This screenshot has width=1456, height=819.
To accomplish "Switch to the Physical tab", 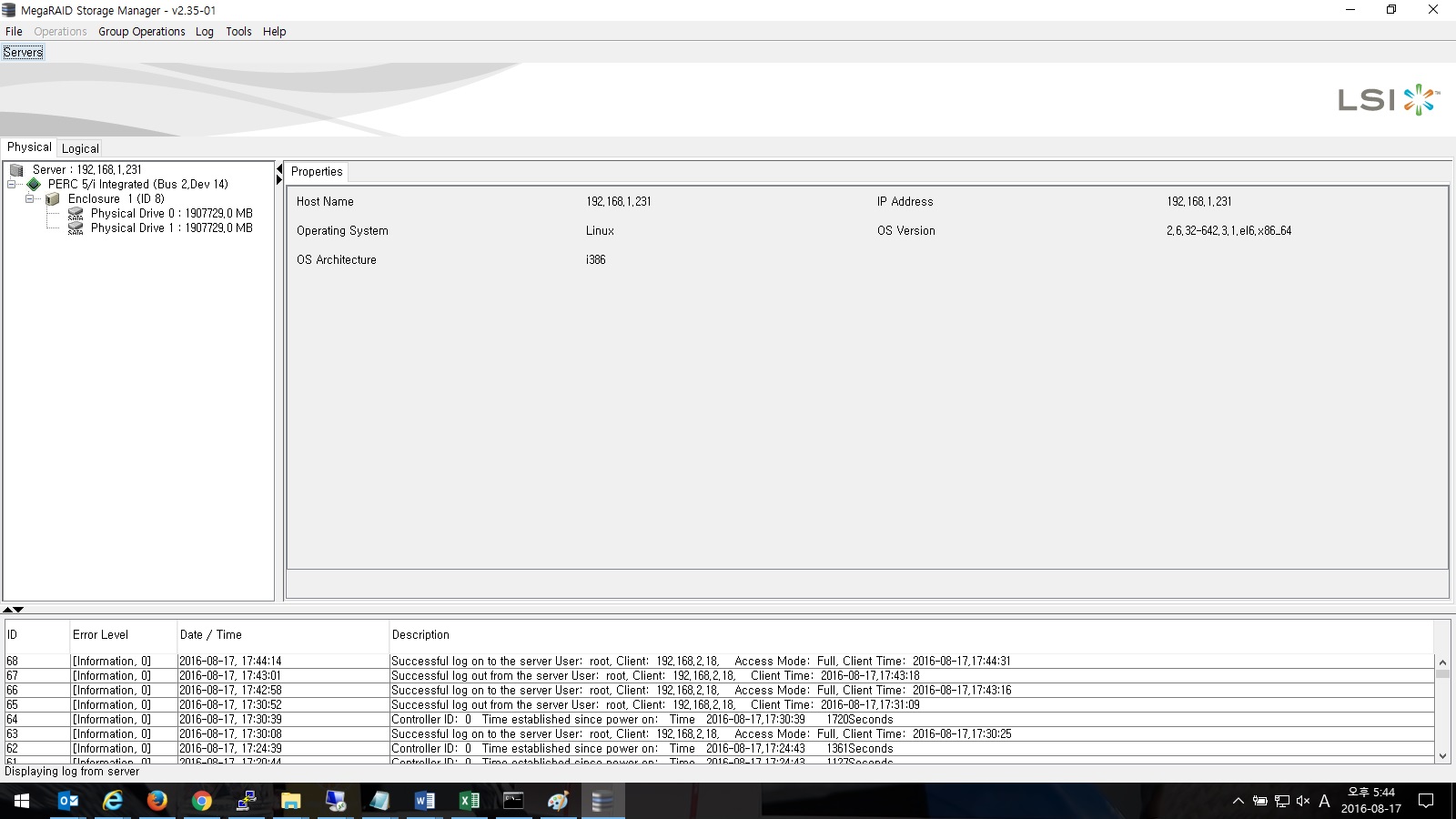I will pos(29,147).
